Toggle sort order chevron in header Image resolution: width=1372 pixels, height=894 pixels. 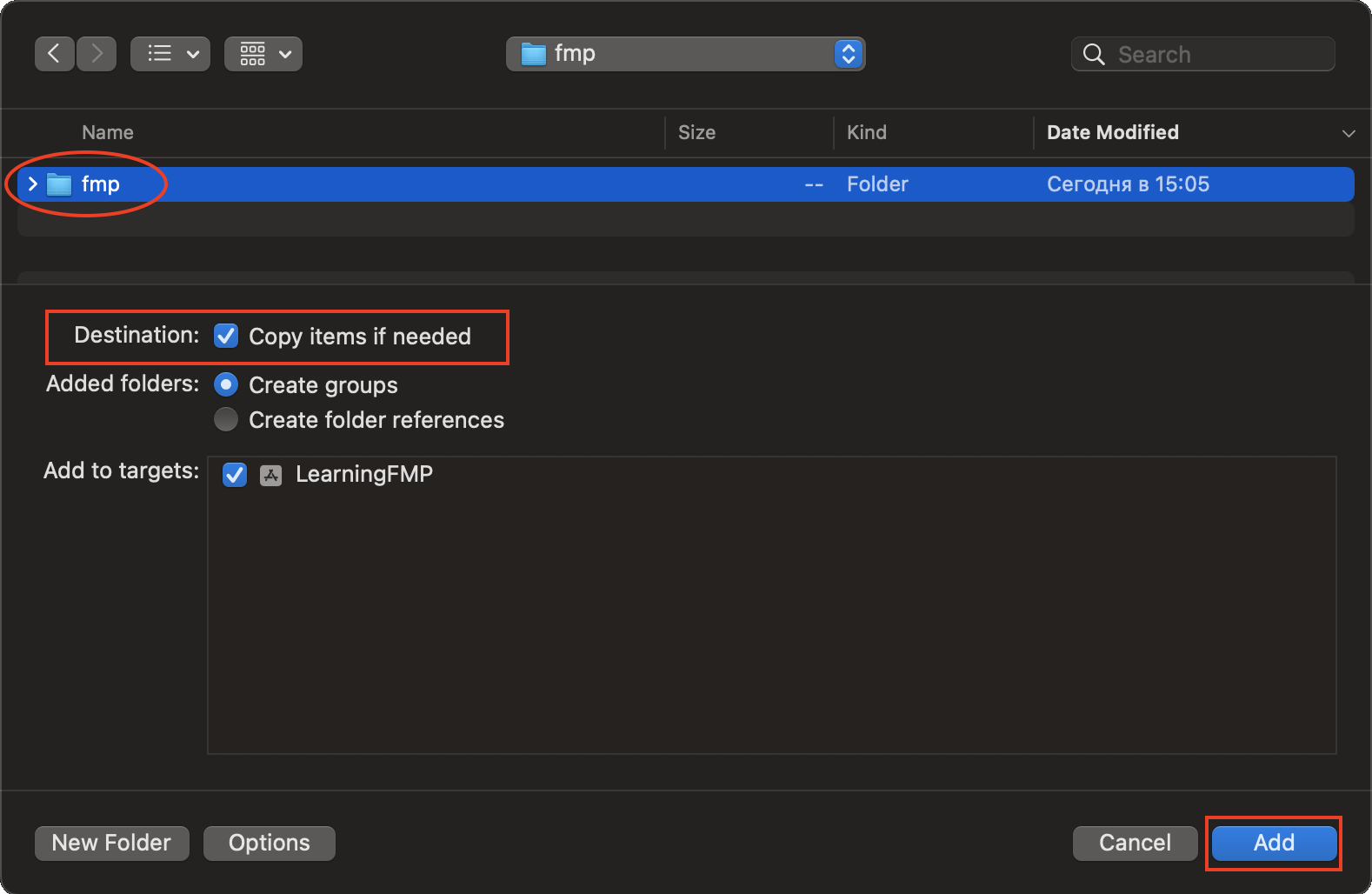click(1349, 133)
